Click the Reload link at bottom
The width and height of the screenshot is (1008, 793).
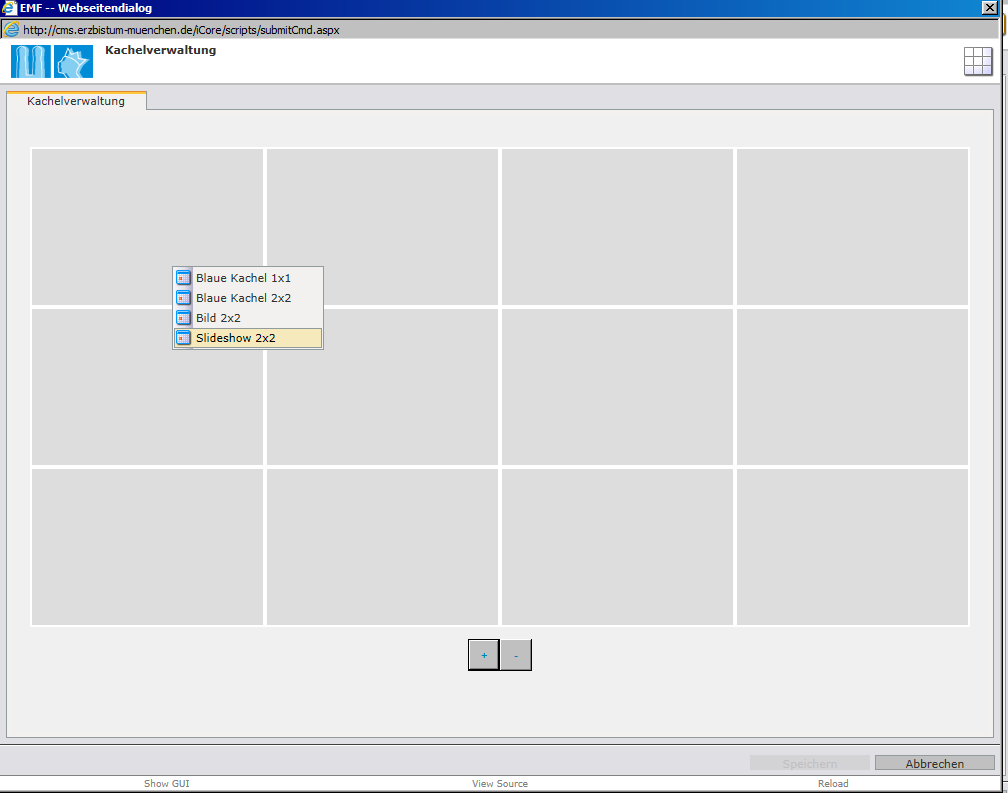click(833, 784)
